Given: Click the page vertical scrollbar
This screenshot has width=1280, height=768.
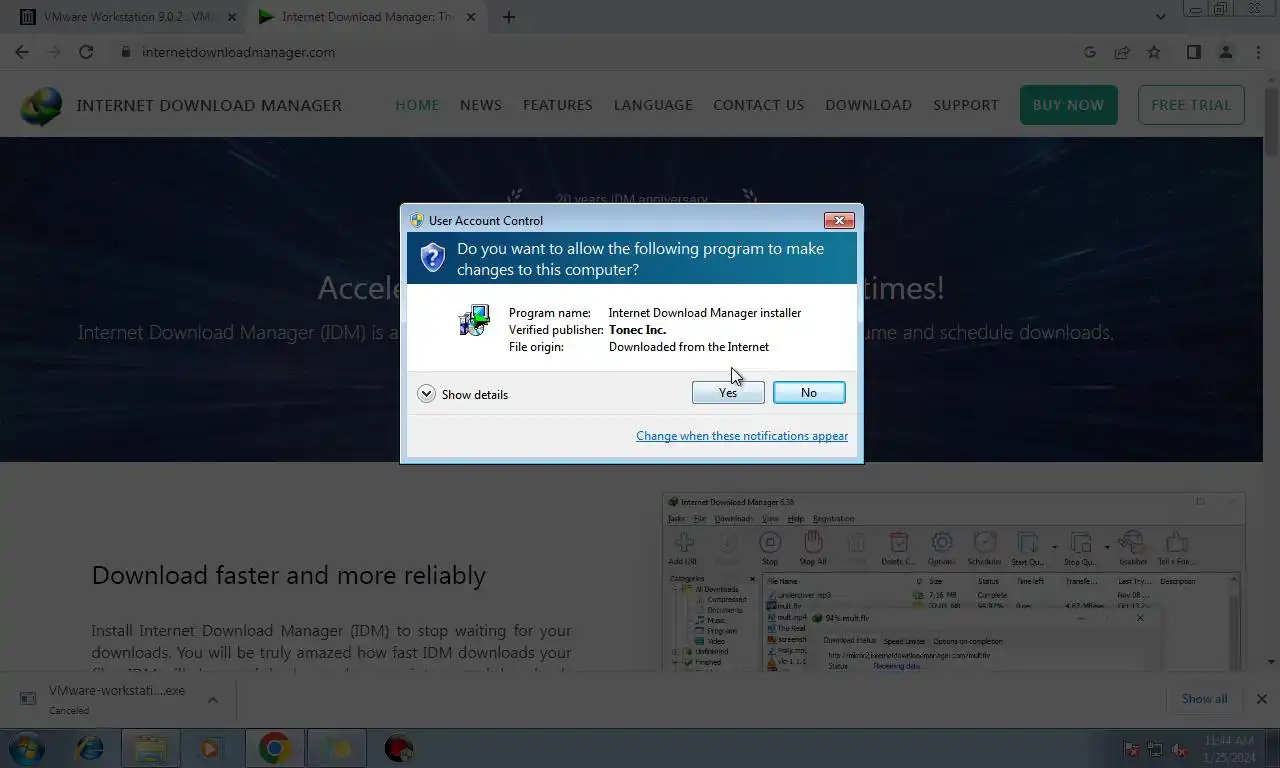Looking at the screenshot, I should pos(1271,370).
